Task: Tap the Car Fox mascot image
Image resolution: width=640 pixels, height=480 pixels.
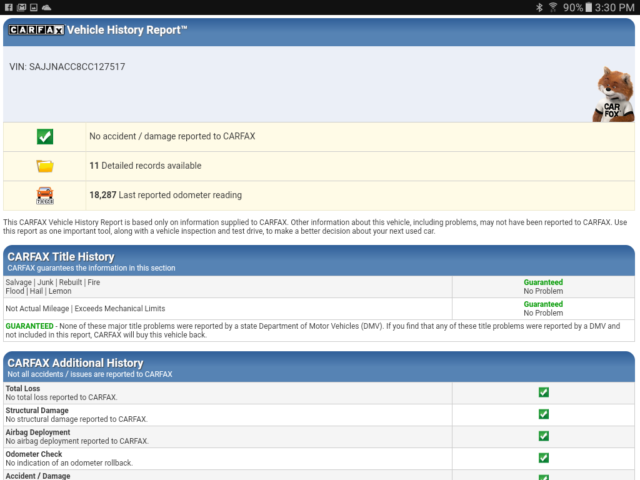Action: pyautogui.click(x=614, y=94)
